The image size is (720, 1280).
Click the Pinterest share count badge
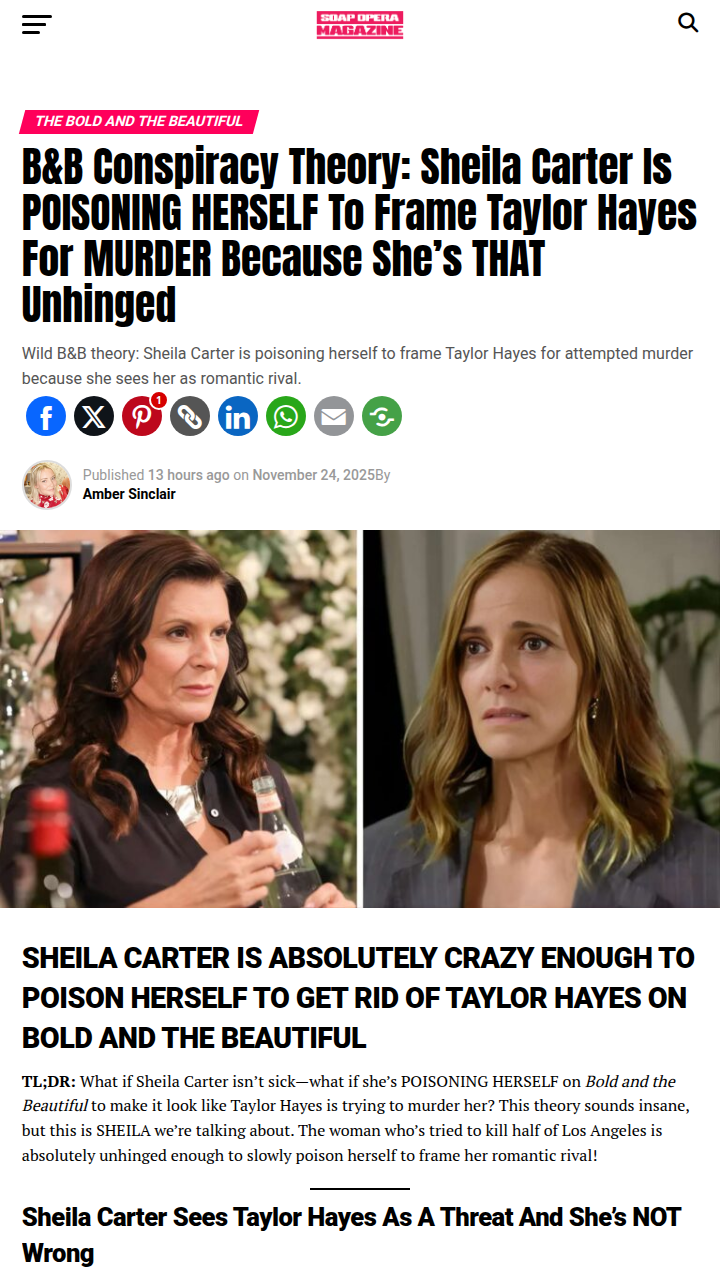pyautogui.click(x=159, y=400)
